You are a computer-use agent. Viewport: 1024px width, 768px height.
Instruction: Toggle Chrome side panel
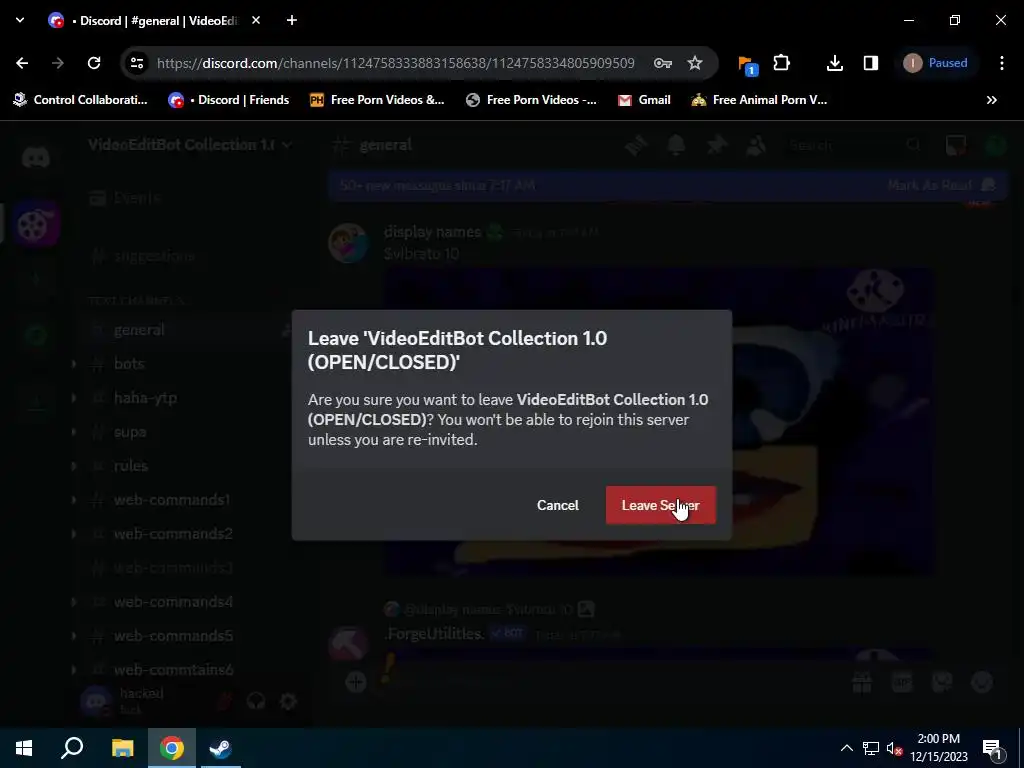tap(871, 63)
